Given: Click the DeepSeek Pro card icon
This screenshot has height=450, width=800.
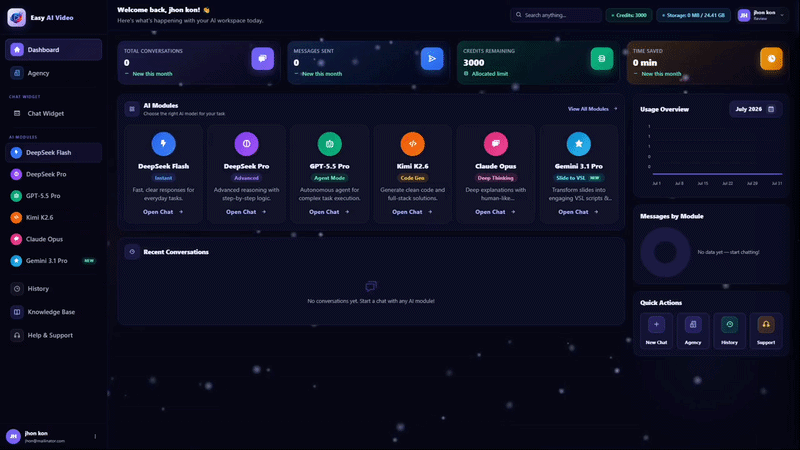Looking at the screenshot, I should click(246, 144).
